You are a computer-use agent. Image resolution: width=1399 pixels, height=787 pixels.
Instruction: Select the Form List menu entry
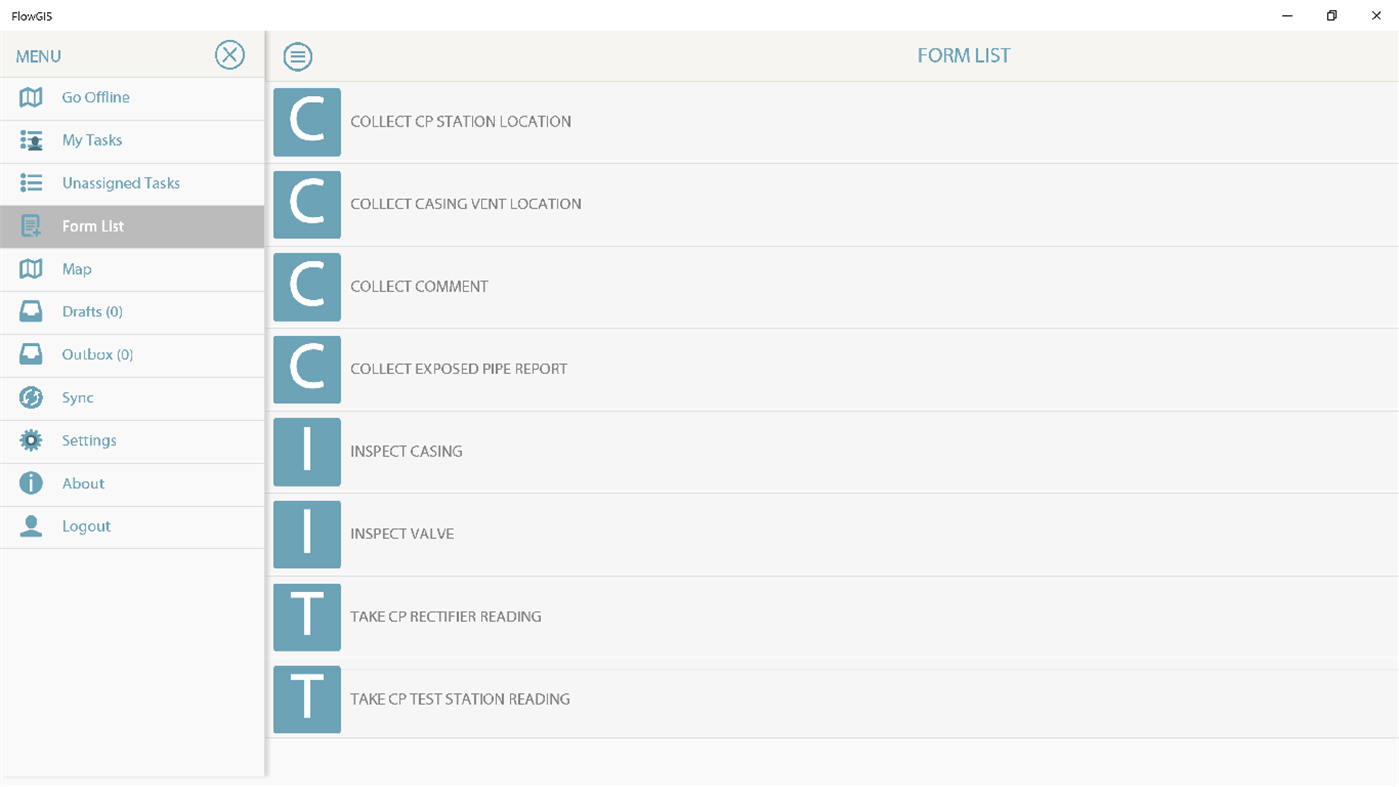pos(132,227)
